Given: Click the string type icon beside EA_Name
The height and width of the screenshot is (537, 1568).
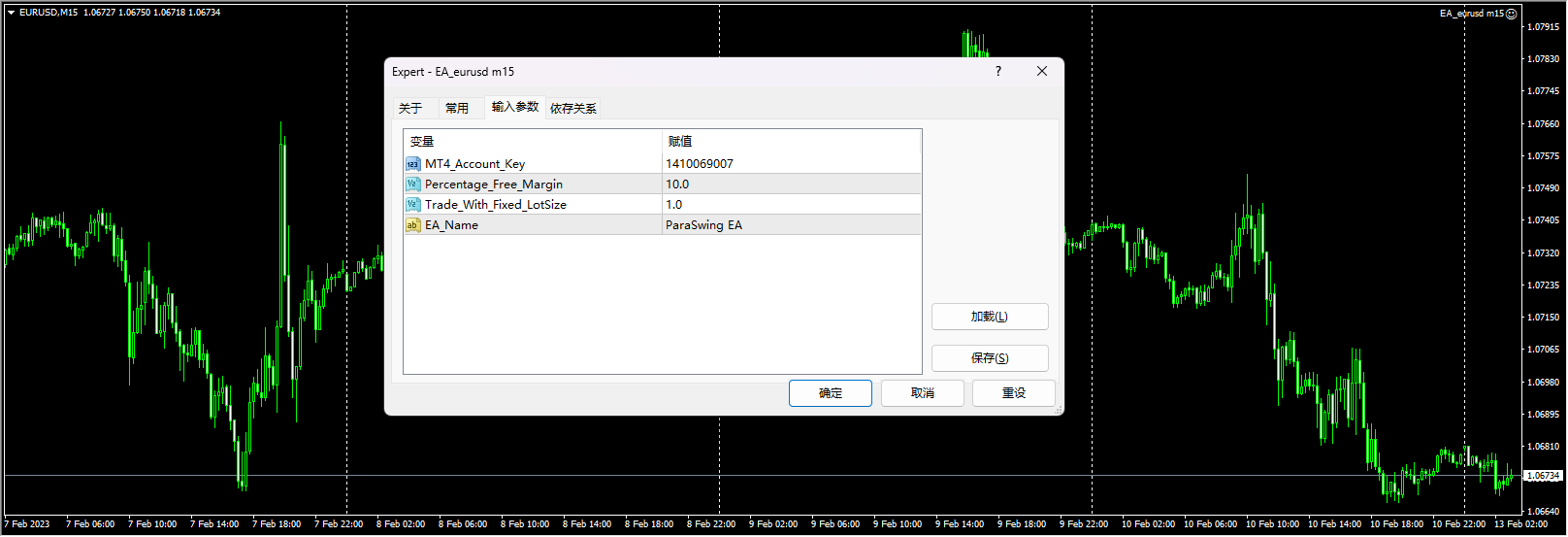Looking at the screenshot, I should pyautogui.click(x=412, y=225).
